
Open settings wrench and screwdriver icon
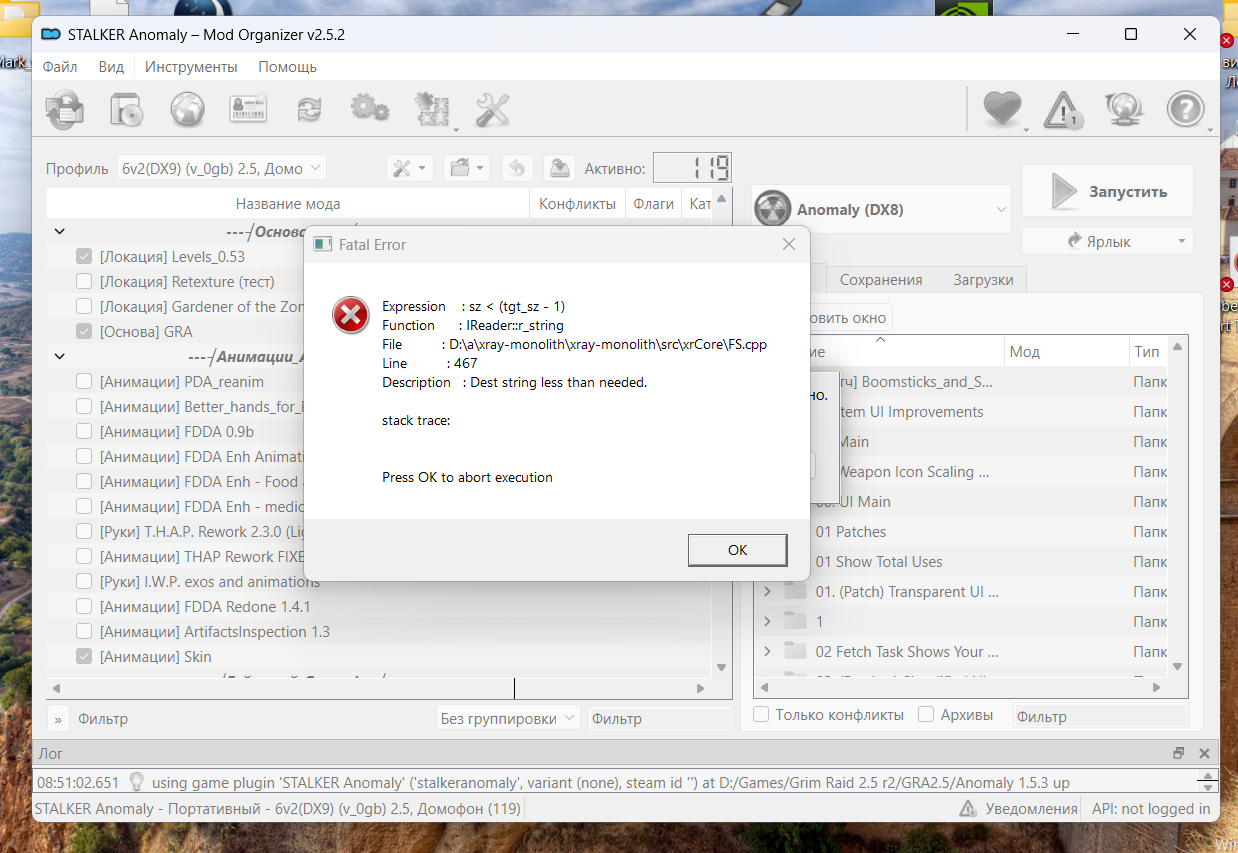point(493,109)
